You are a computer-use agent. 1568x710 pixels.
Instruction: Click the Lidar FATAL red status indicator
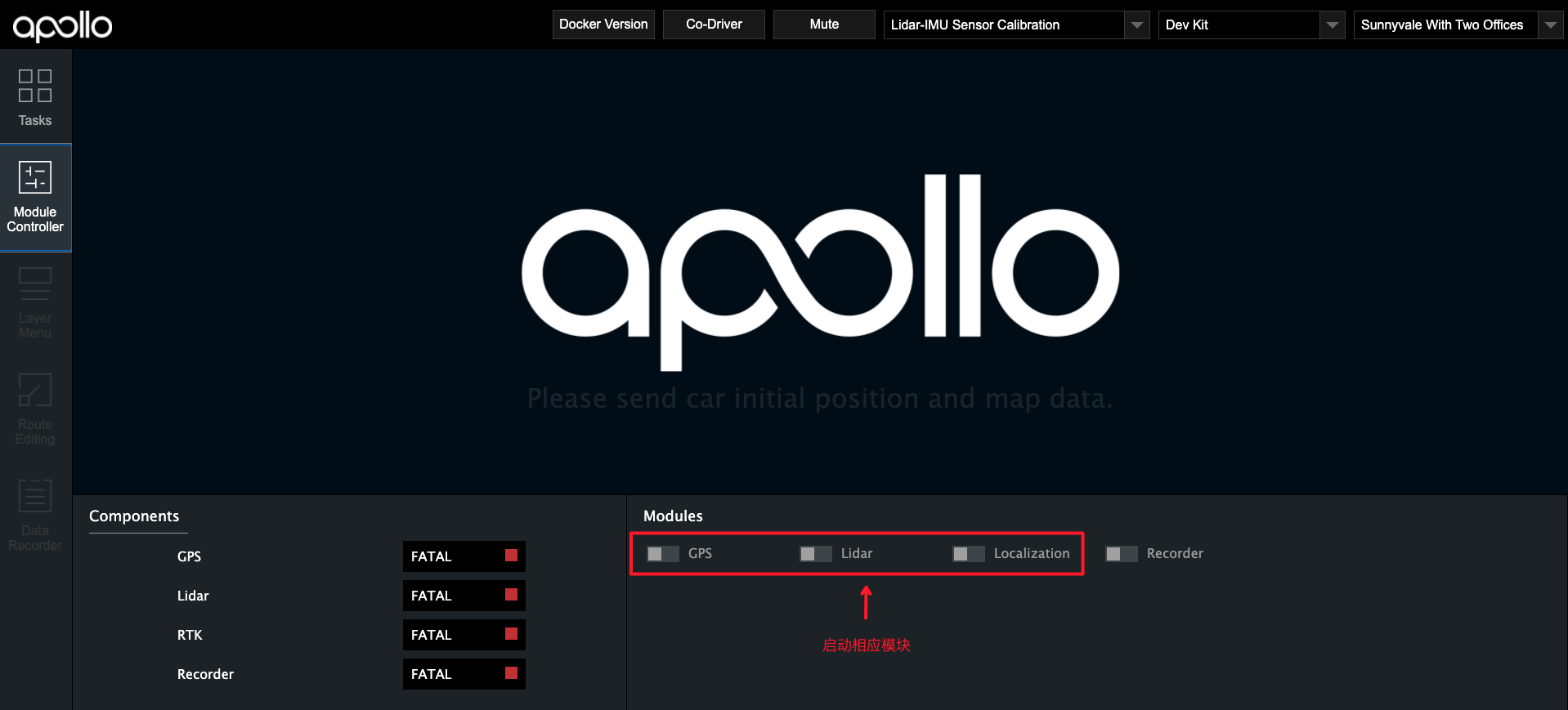click(x=511, y=595)
